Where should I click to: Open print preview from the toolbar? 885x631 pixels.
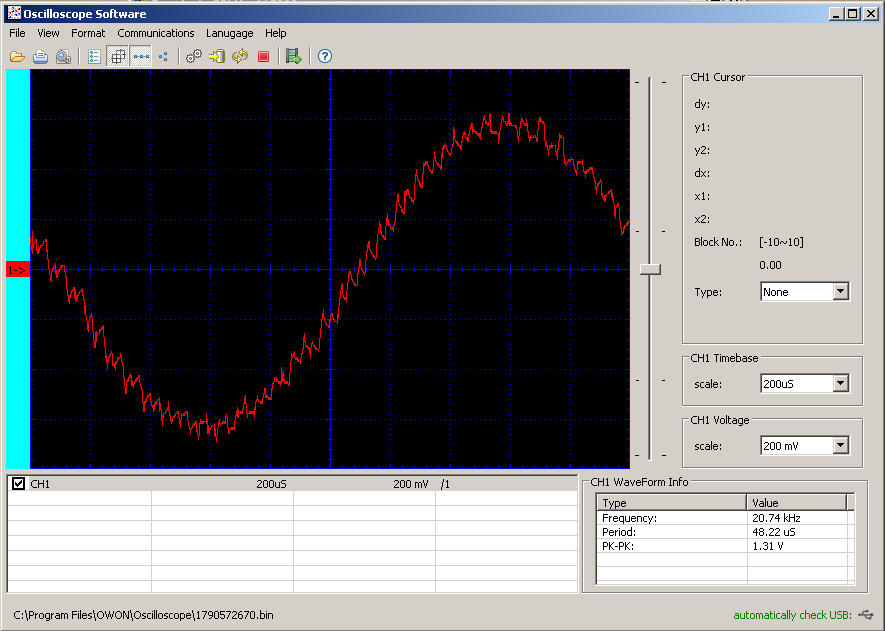point(63,57)
